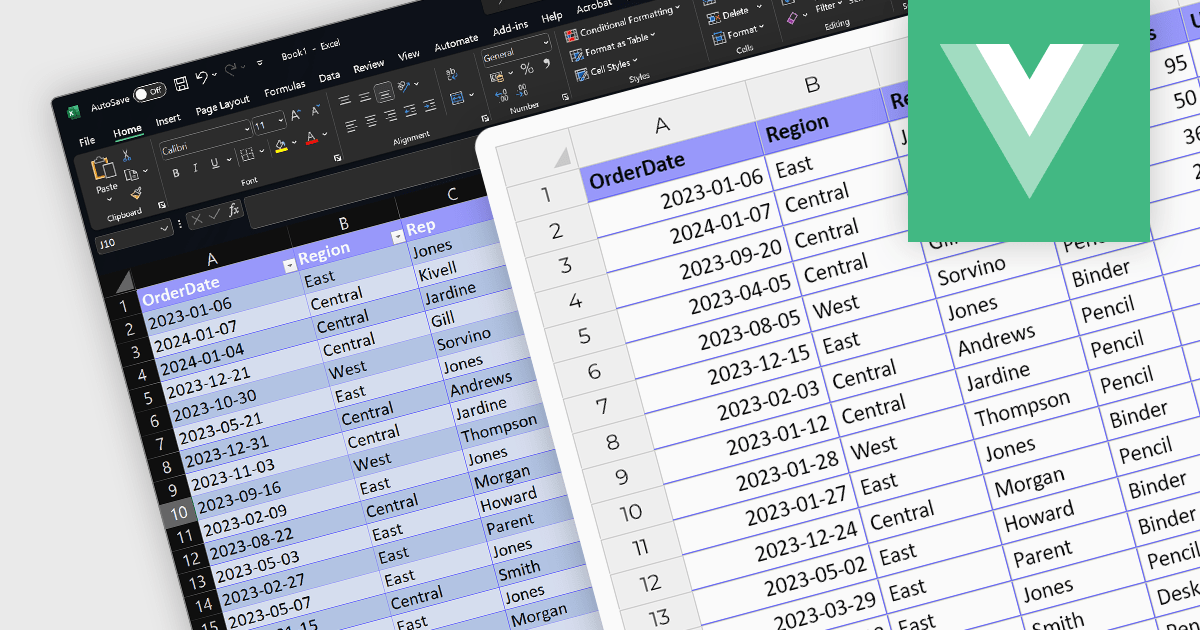Image resolution: width=1200 pixels, height=630 pixels.
Task: Click the Format as Table button
Action: 614,44
